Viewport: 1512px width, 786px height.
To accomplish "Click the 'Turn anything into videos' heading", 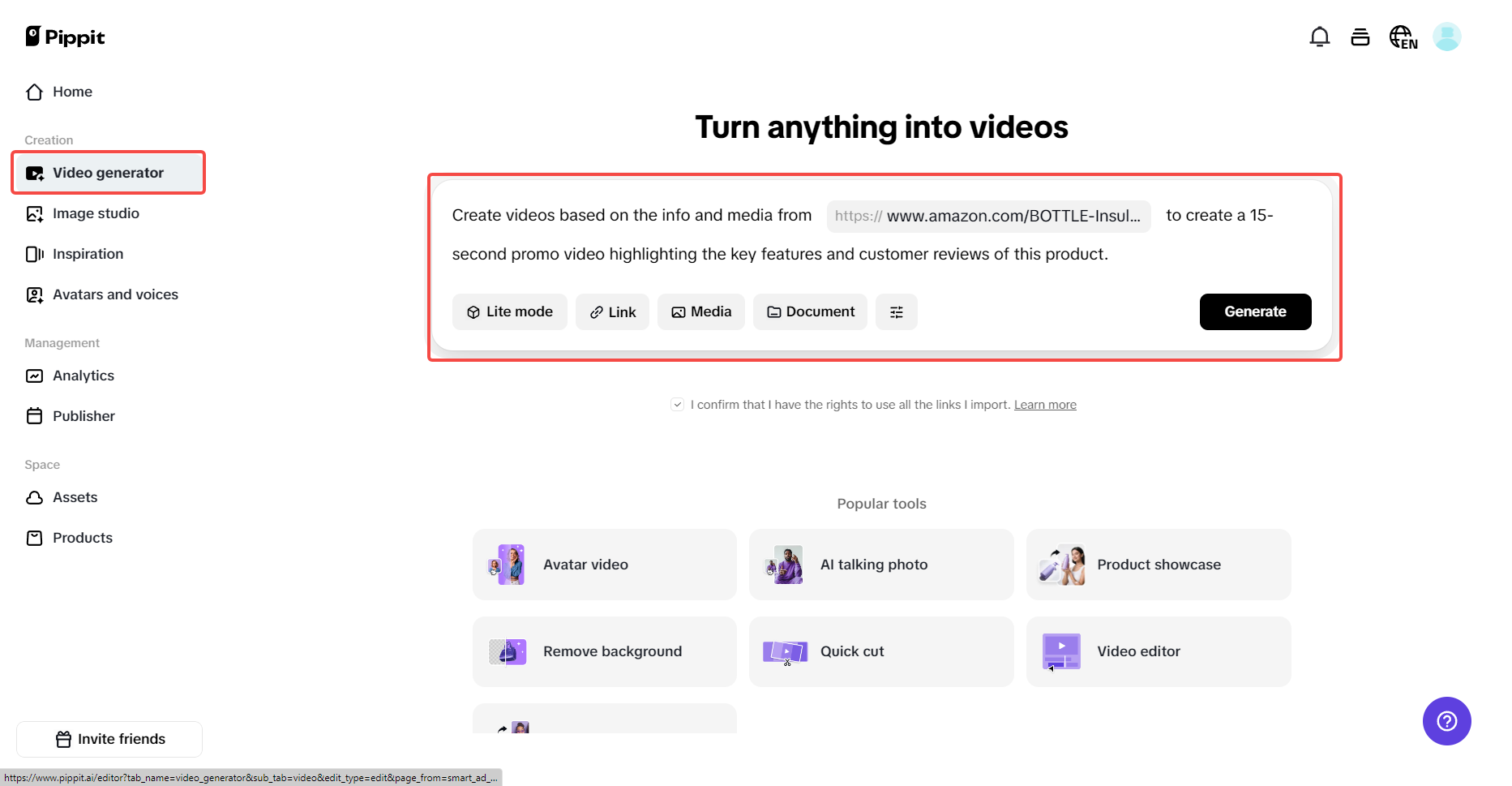I will pos(881,127).
